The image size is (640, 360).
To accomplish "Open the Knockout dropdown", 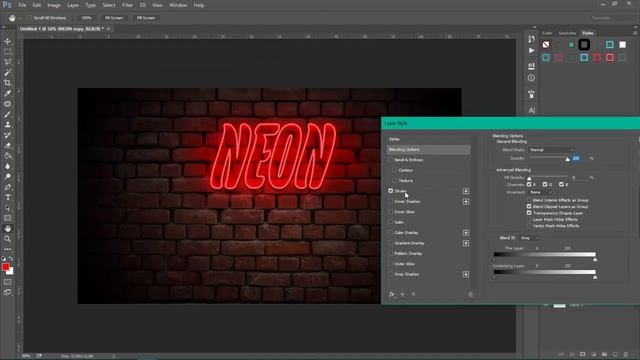I will (540, 192).
